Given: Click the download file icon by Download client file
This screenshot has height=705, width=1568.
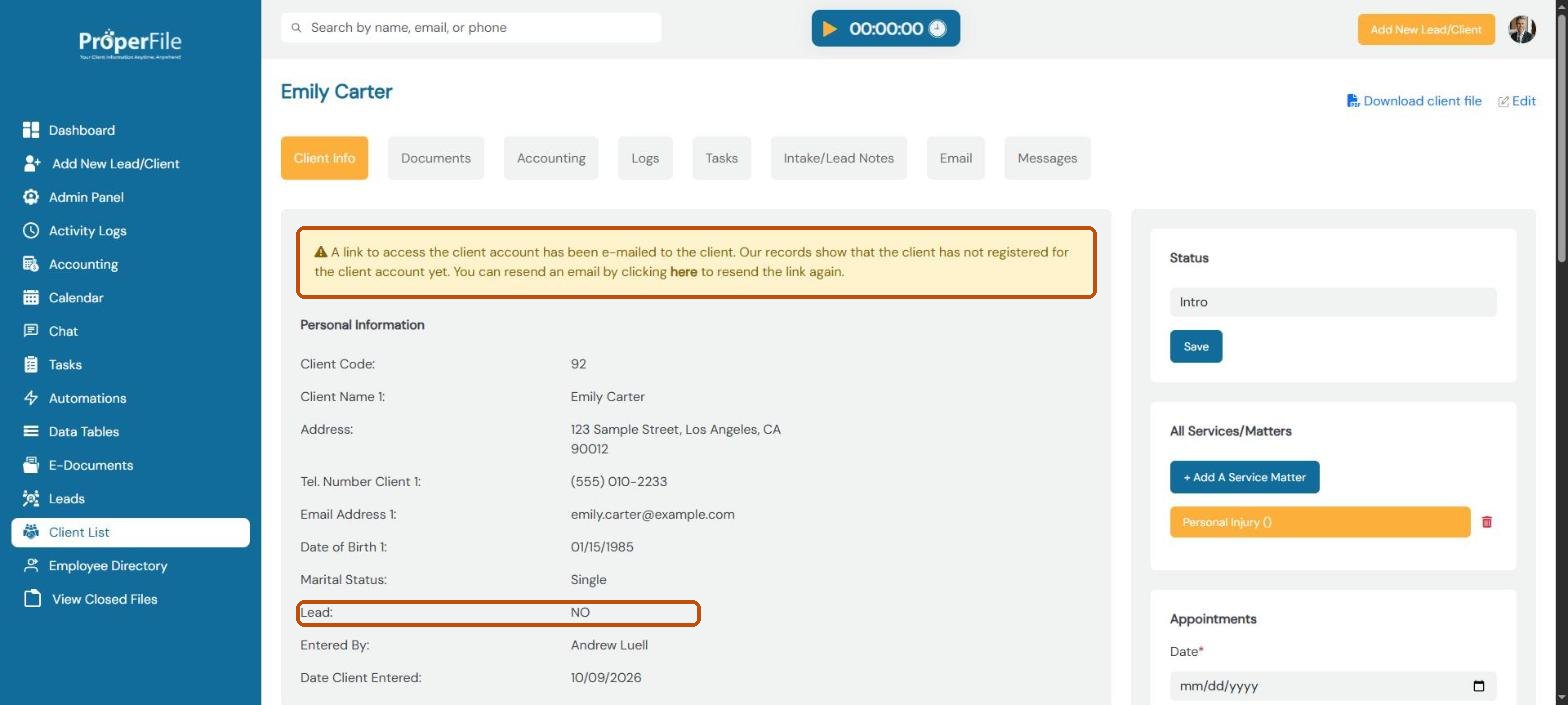Looking at the screenshot, I should pyautogui.click(x=1353, y=100).
